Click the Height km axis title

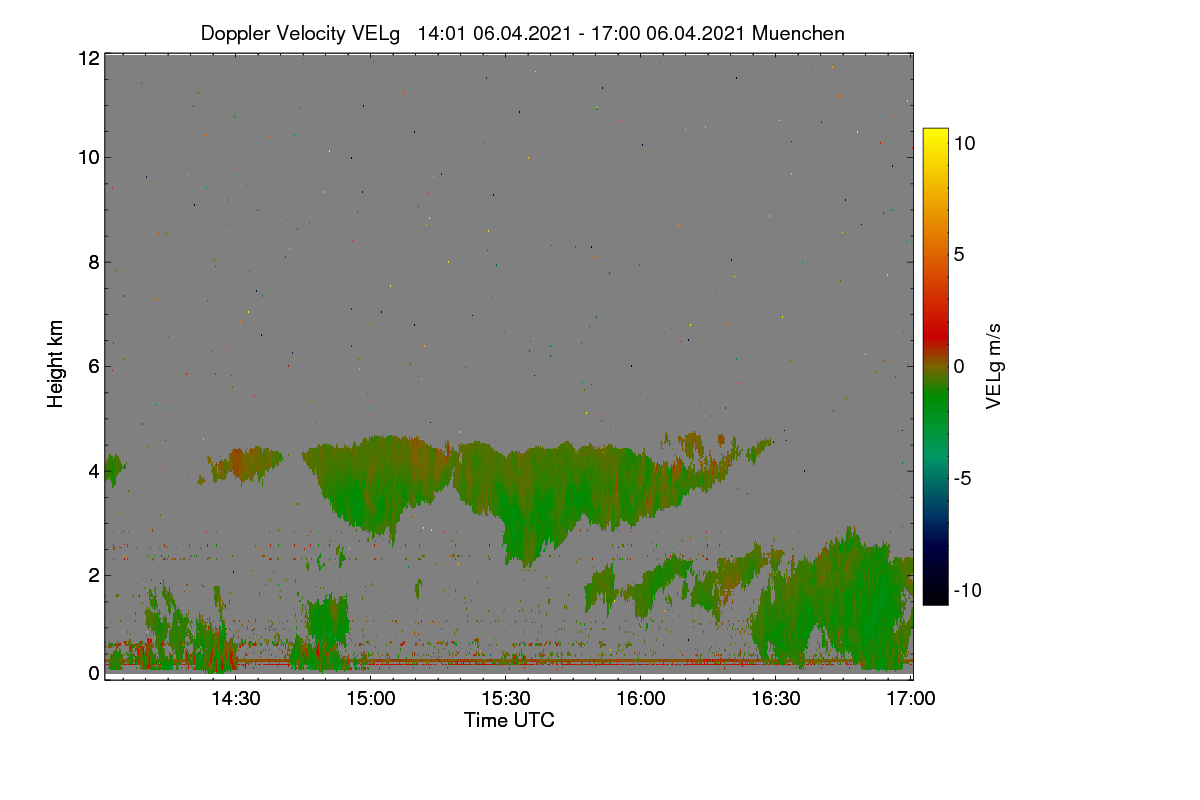(x=56, y=363)
